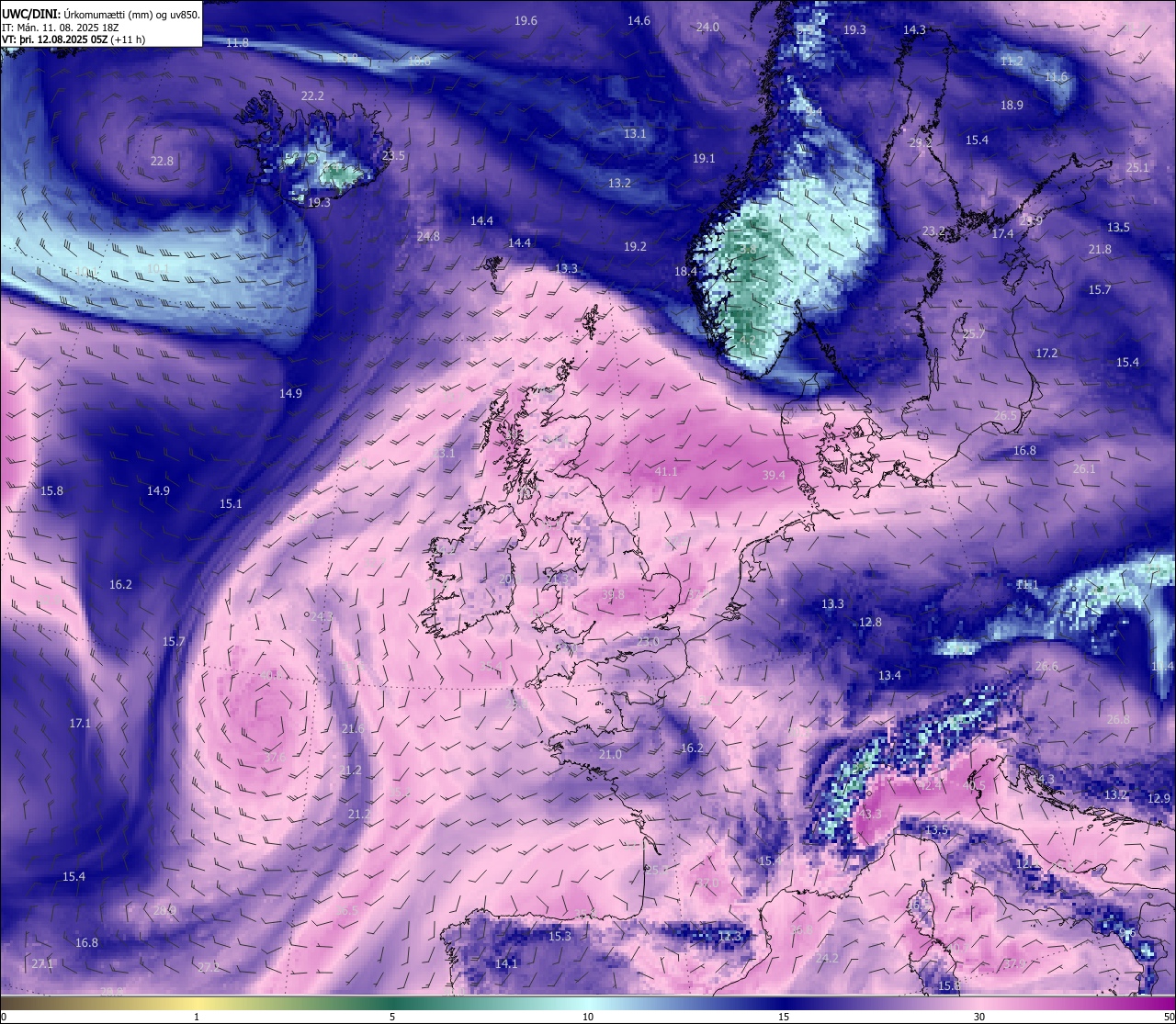Click the map value 21.8

point(1100,249)
